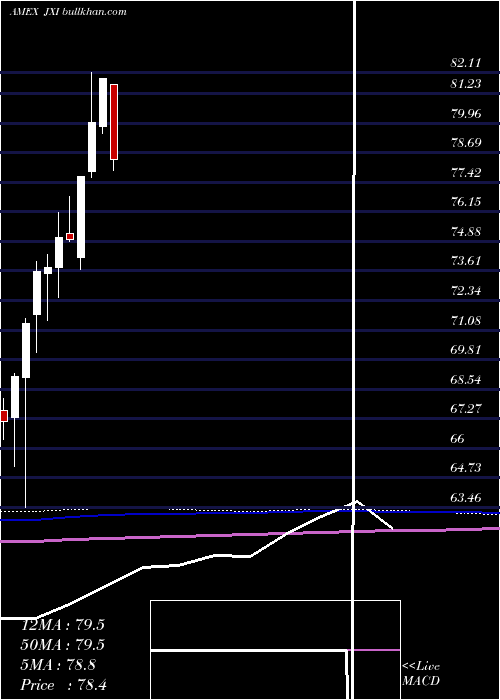Click the 66 price axis label
This screenshot has width=500, height=700.
click(x=458, y=438)
